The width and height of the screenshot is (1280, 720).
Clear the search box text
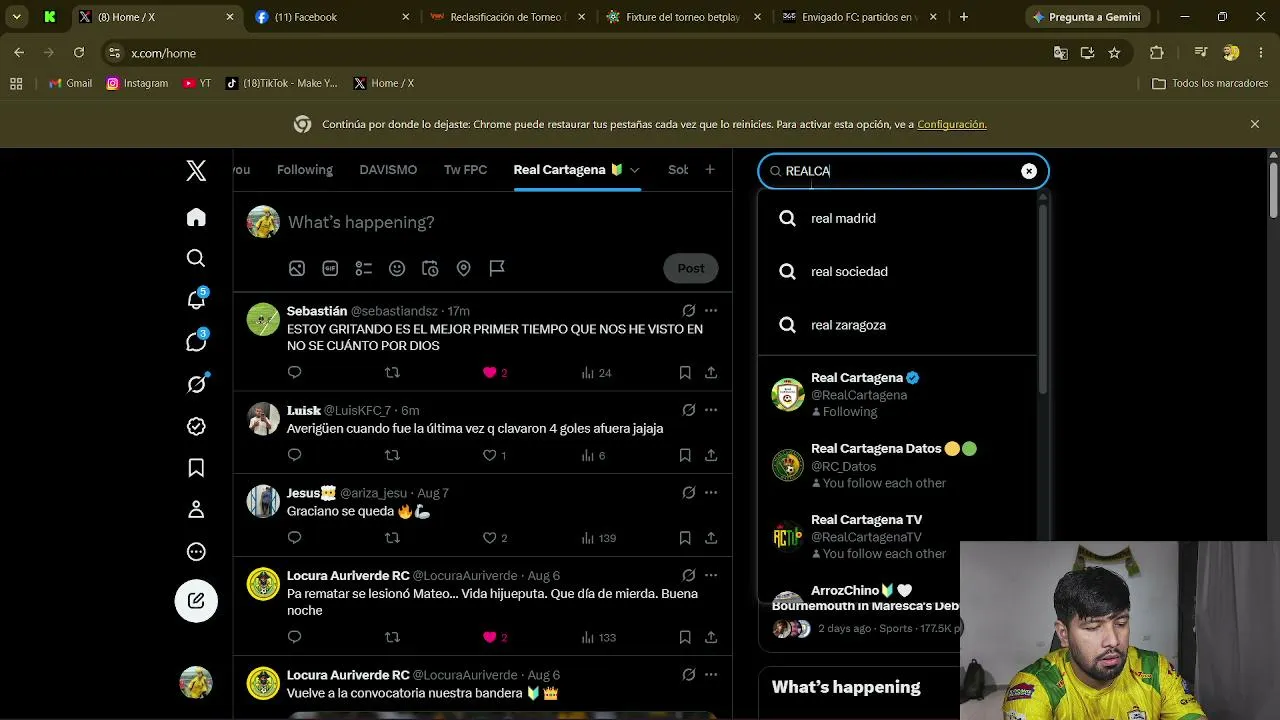pyautogui.click(x=1029, y=171)
